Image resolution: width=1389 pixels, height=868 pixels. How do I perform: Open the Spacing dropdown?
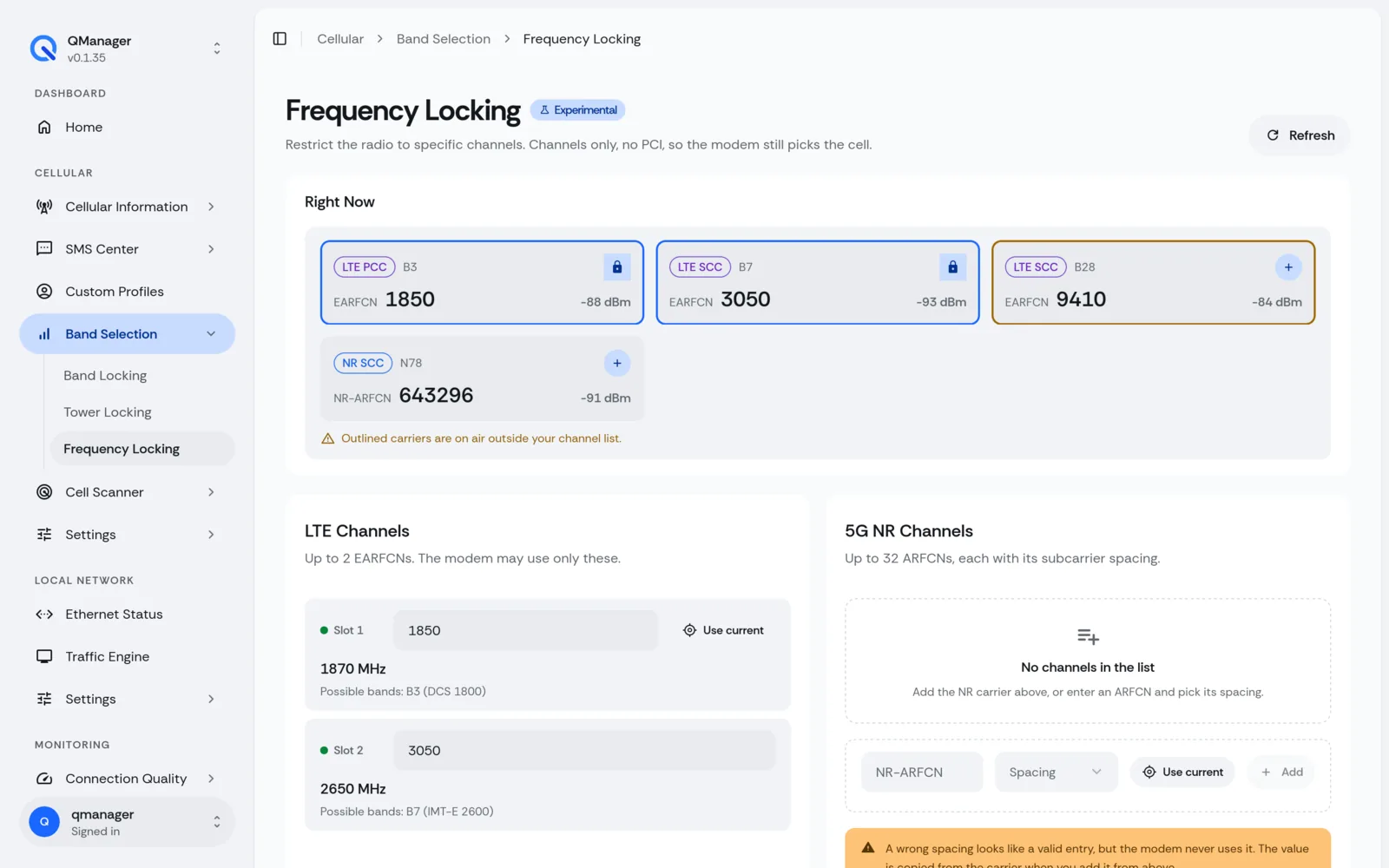point(1056,772)
